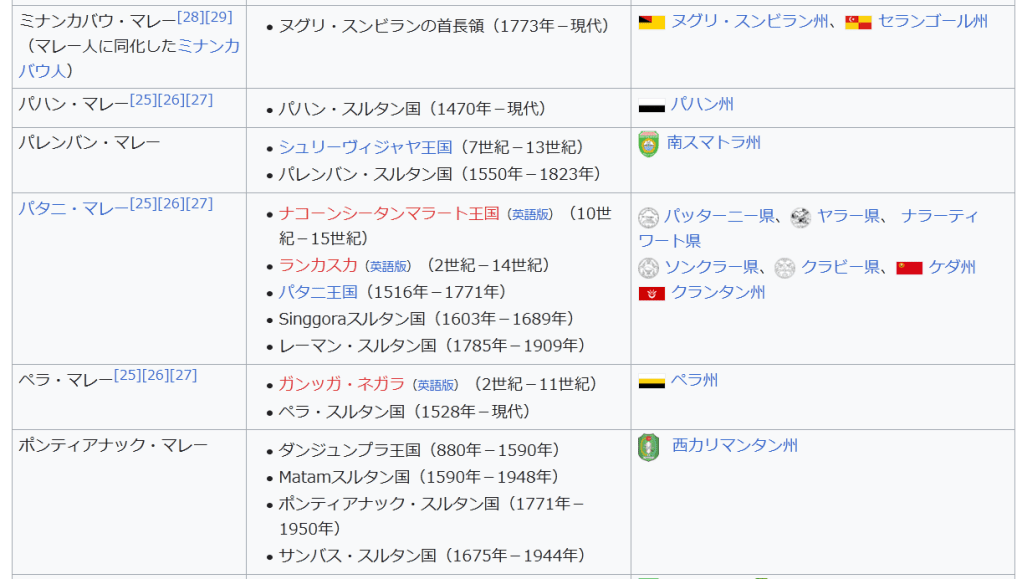Click the Pattani province seal icon

[648, 217]
